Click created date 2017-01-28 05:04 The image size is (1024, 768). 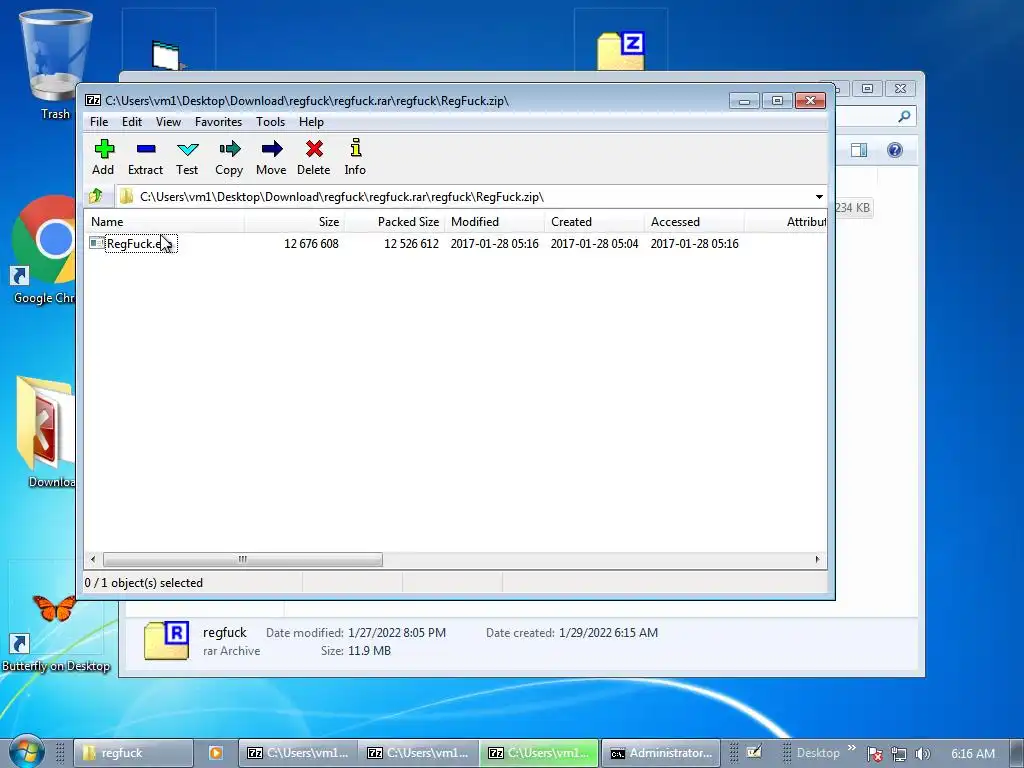click(594, 244)
